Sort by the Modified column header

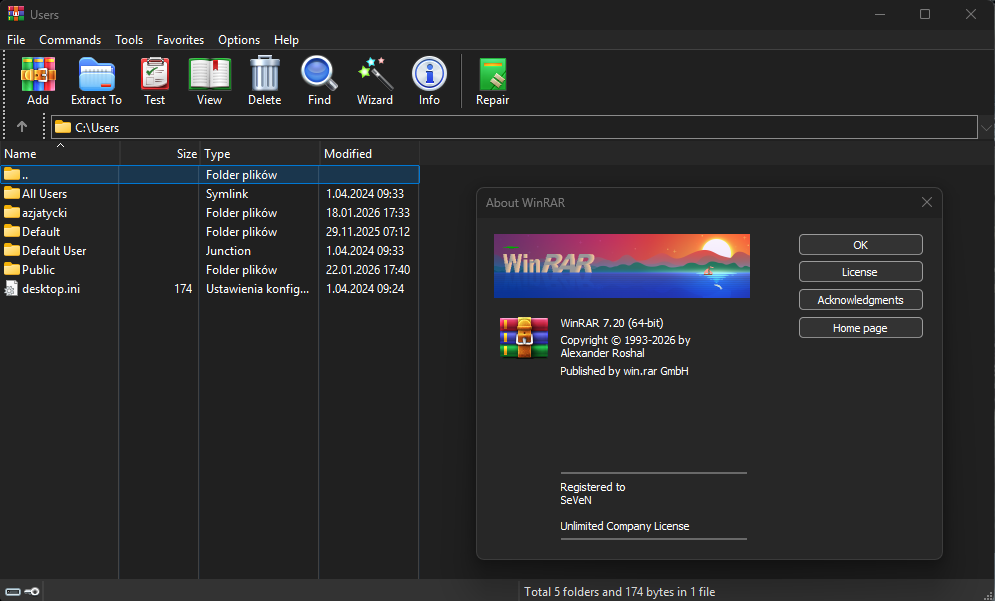(369, 154)
